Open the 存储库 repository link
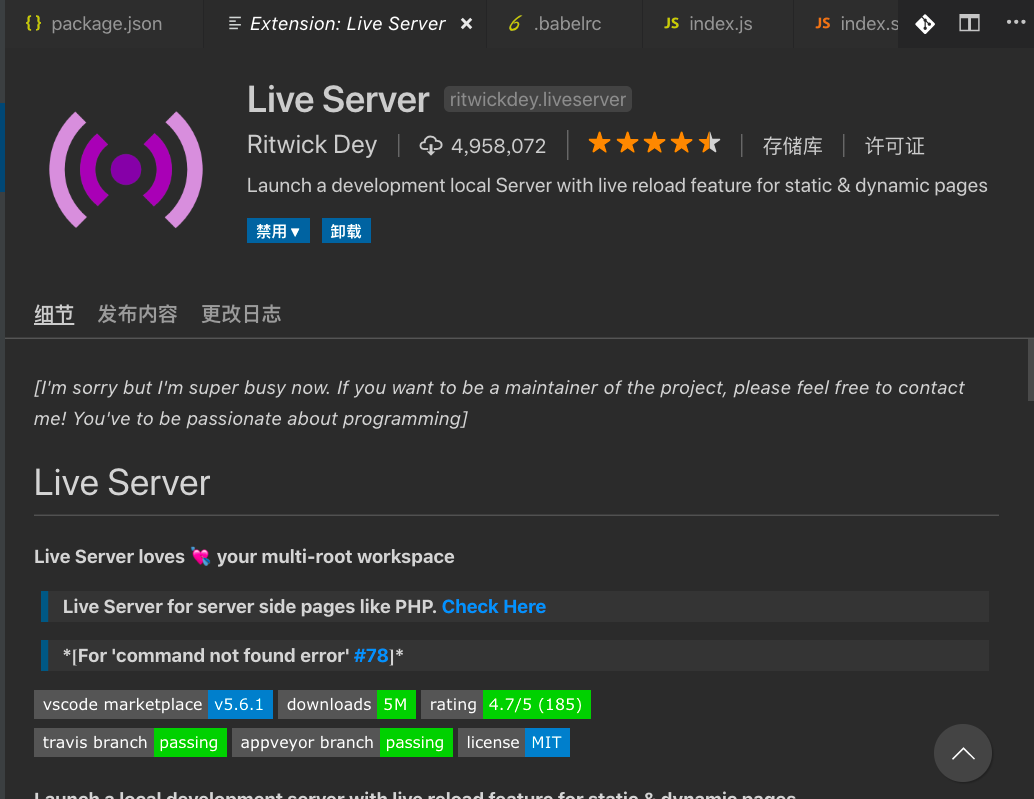1034x799 pixels. coord(793,146)
